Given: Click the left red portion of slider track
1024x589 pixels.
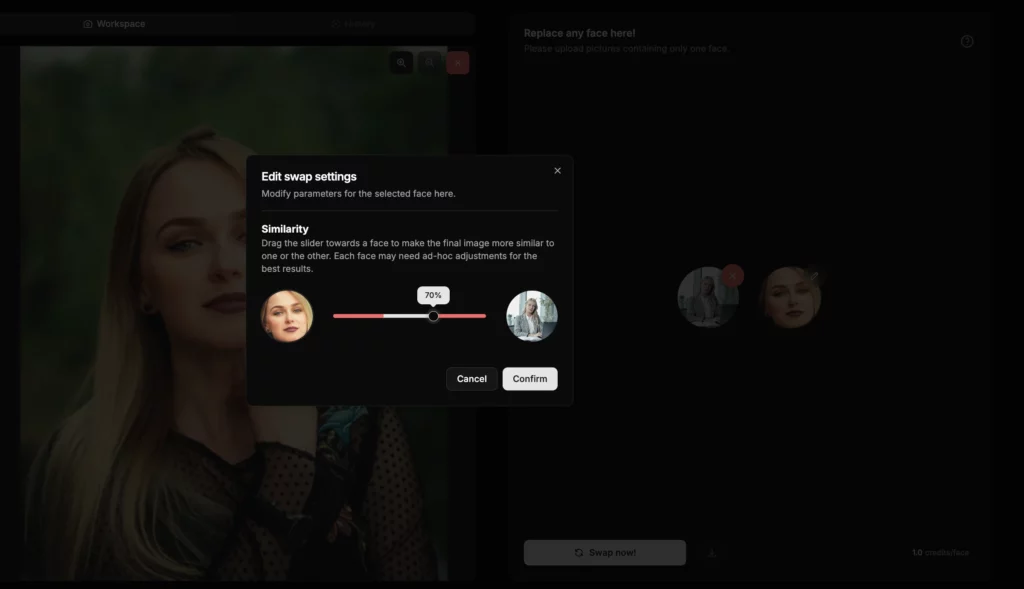Looking at the screenshot, I should tap(357, 316).
